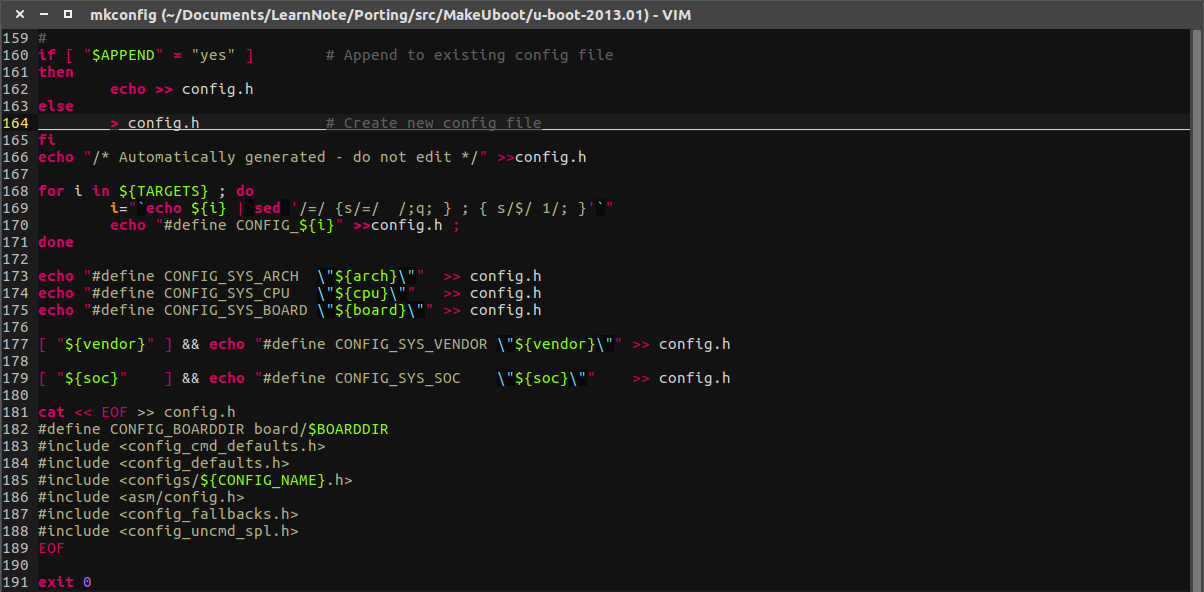
Task: Click "$BOARDDIR" on line 182
Action: point(348,429)
